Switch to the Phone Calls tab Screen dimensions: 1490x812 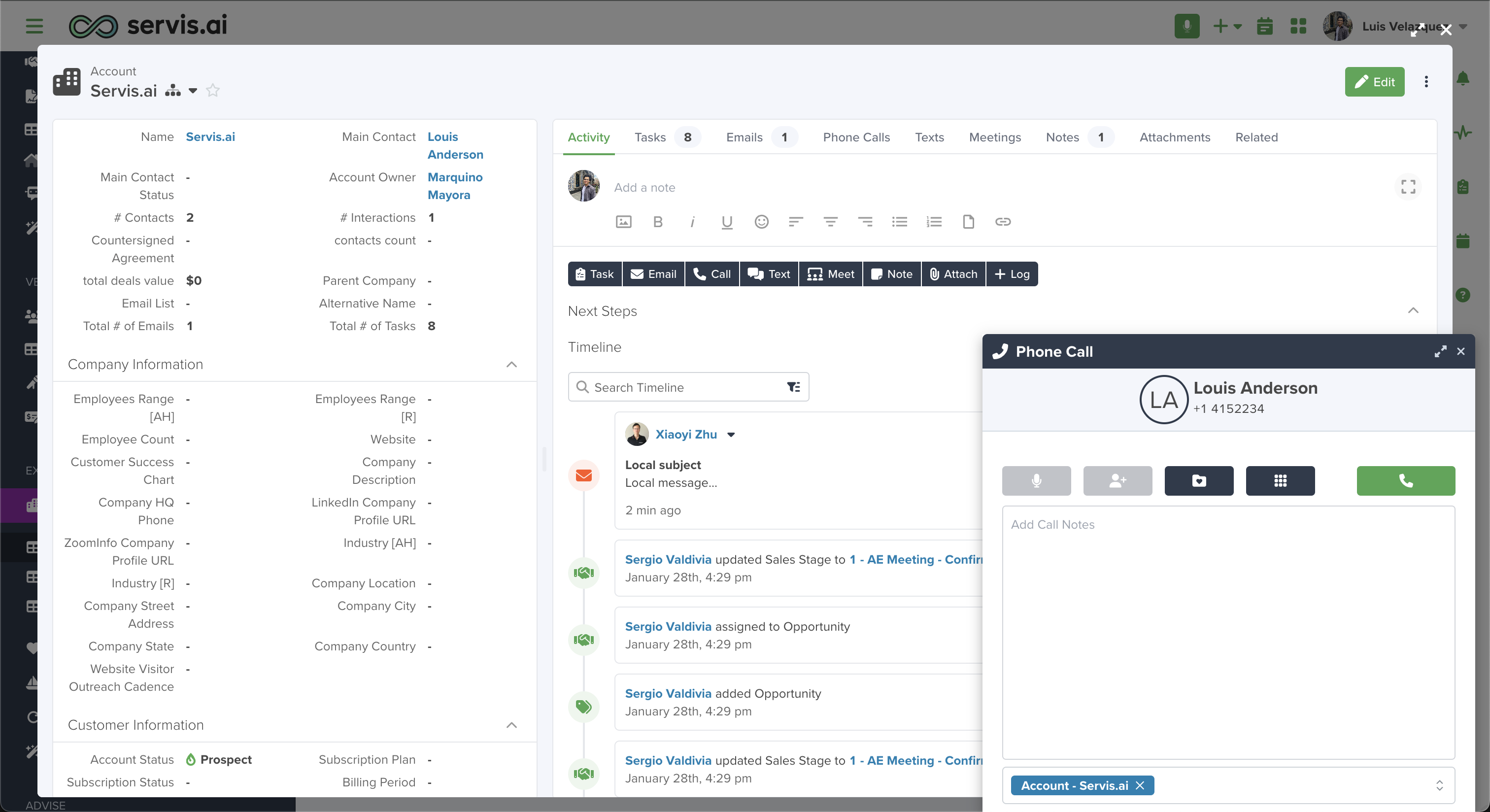point(856,137)
